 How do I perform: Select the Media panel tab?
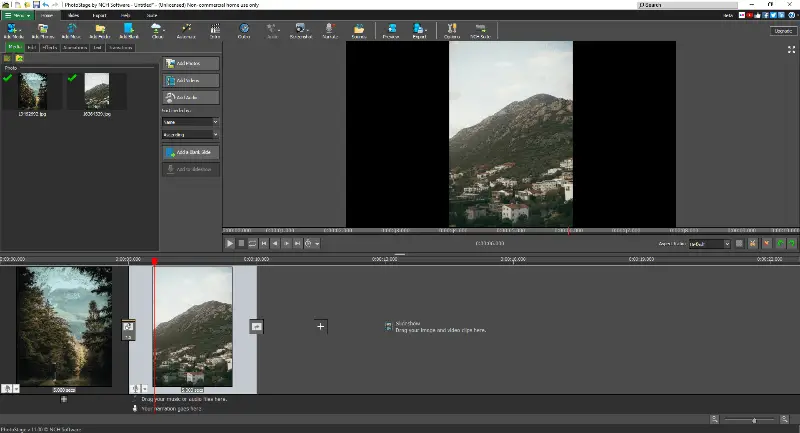coord(15,47)
